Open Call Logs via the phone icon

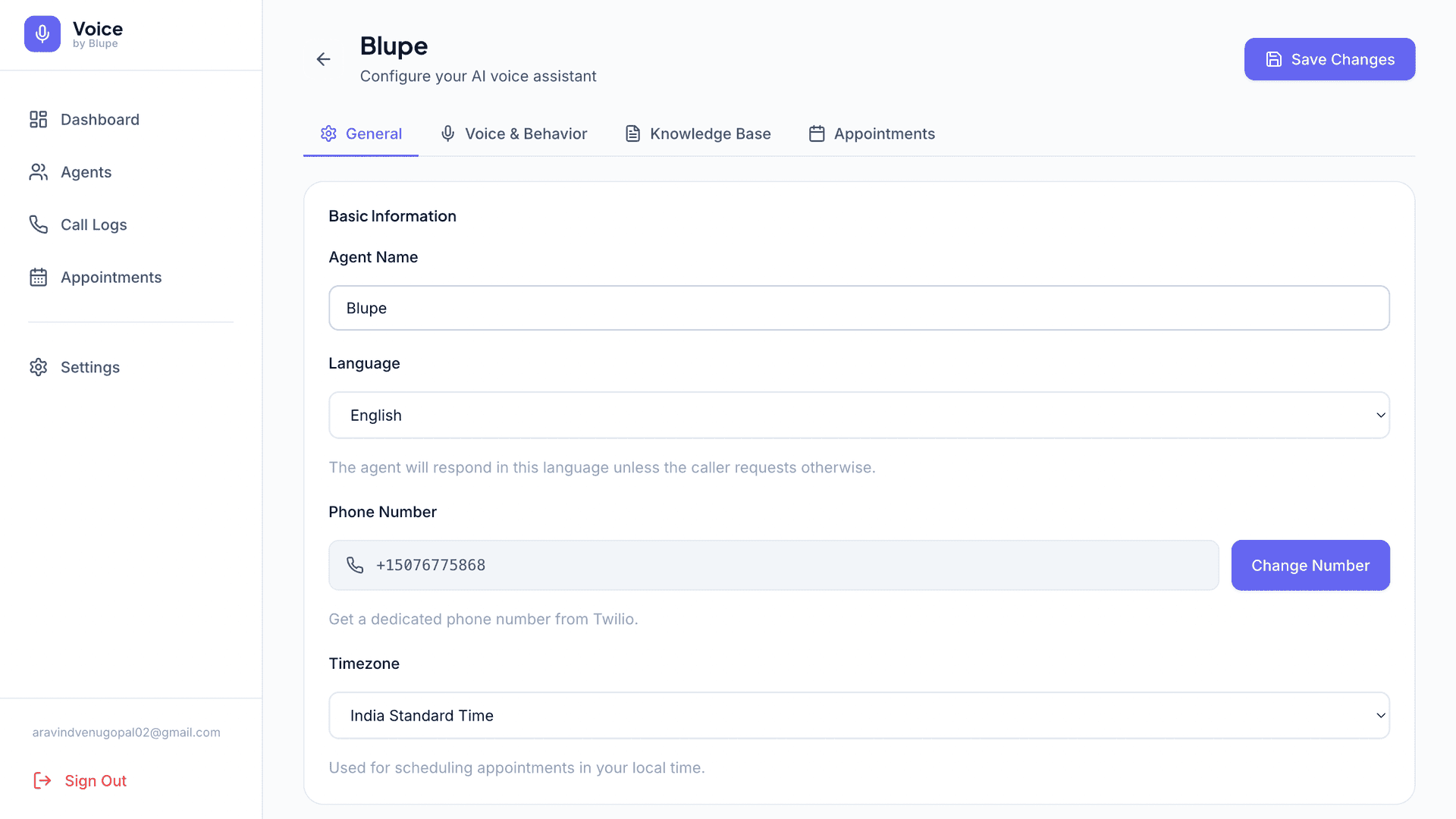click(x=39, y=224)
